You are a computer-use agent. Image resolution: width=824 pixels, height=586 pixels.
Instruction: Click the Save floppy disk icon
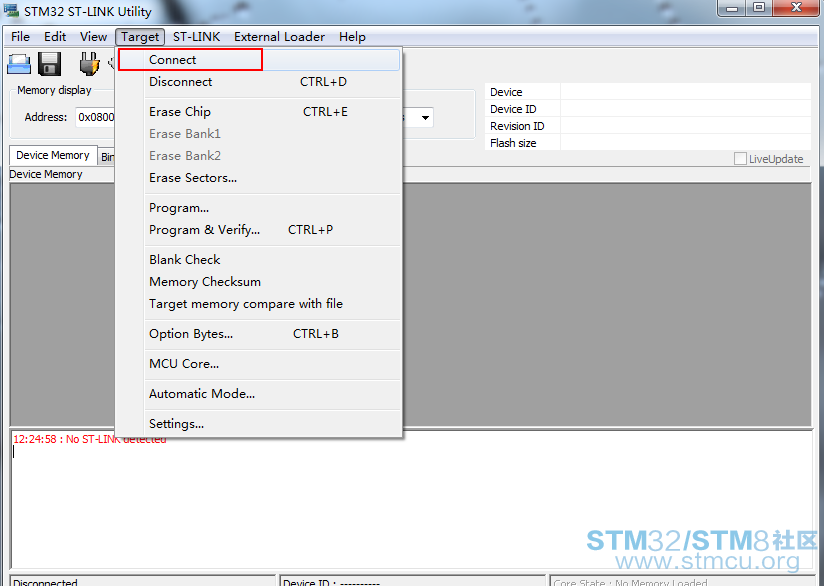click(50, 64)
